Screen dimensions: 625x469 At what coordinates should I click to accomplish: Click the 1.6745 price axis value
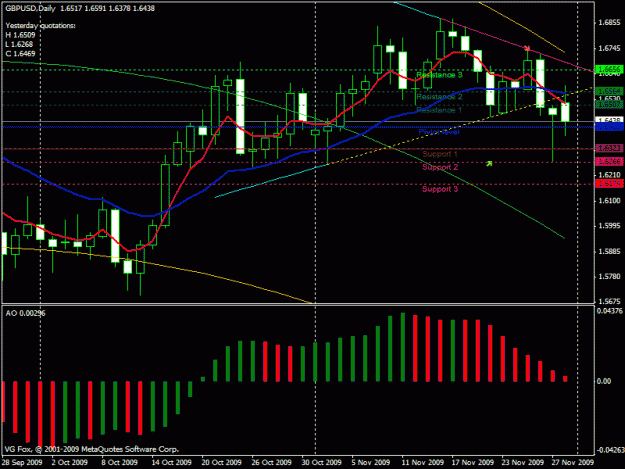[x=610, y=48]
